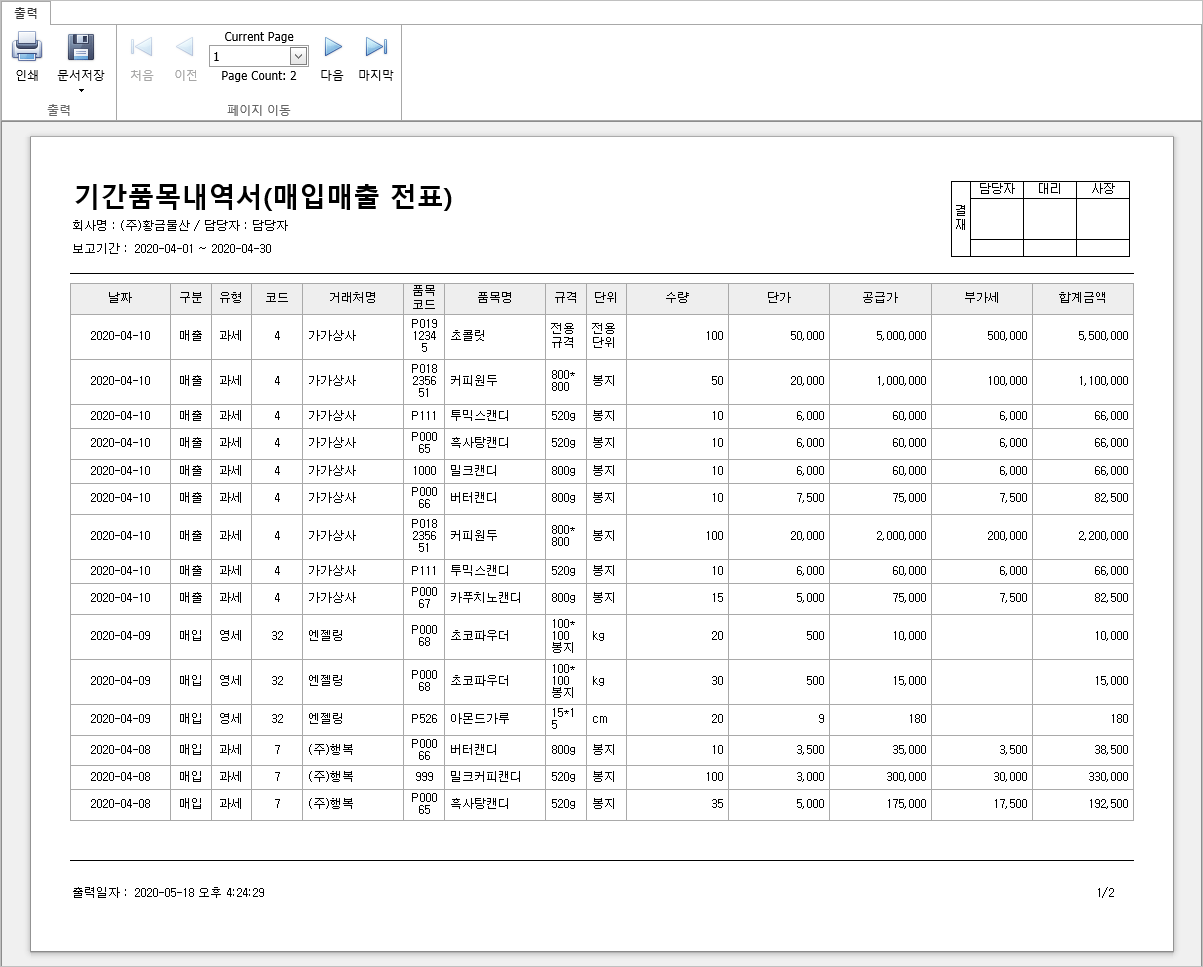
Task: Click unit price 50,000 cell
Action: [779, 336]
